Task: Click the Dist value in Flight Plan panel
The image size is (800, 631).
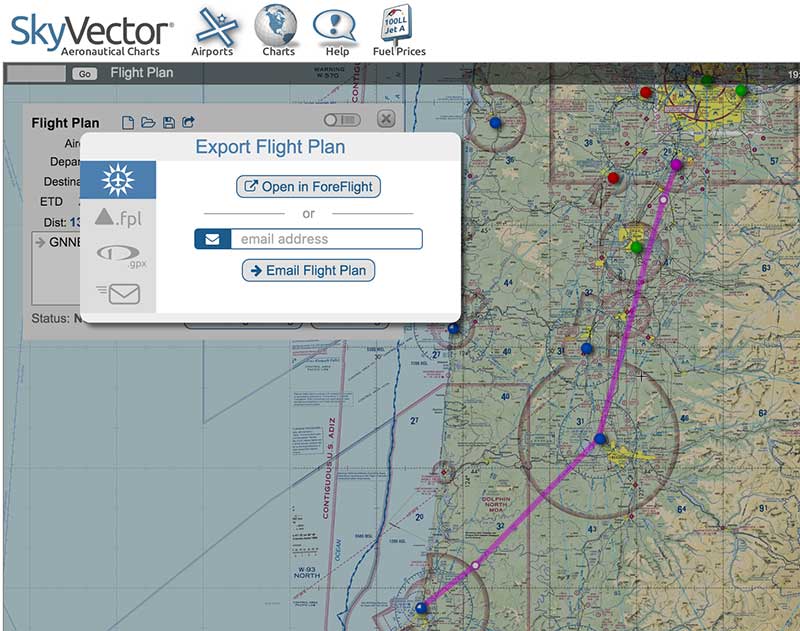Action: pyautogui.click(x=75, y=222)
